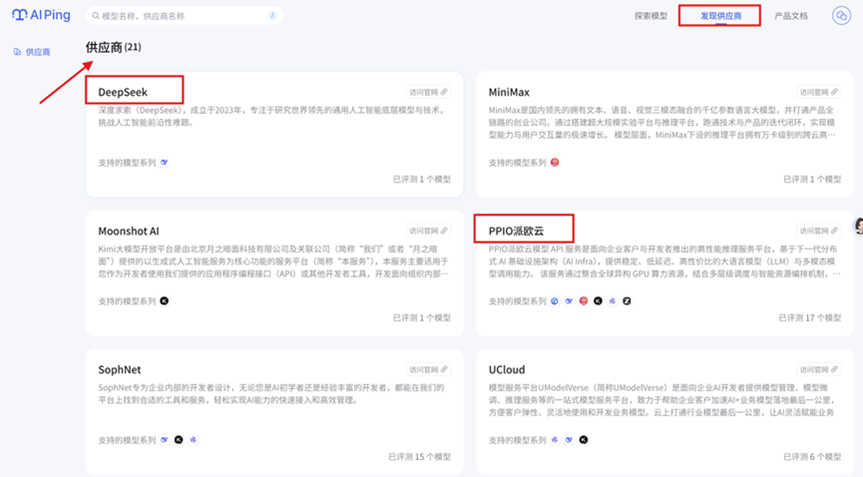This screenshot has height=477, width=863.
Task: Click the magnifier icon in the search box
Action: tap(96, 16)
